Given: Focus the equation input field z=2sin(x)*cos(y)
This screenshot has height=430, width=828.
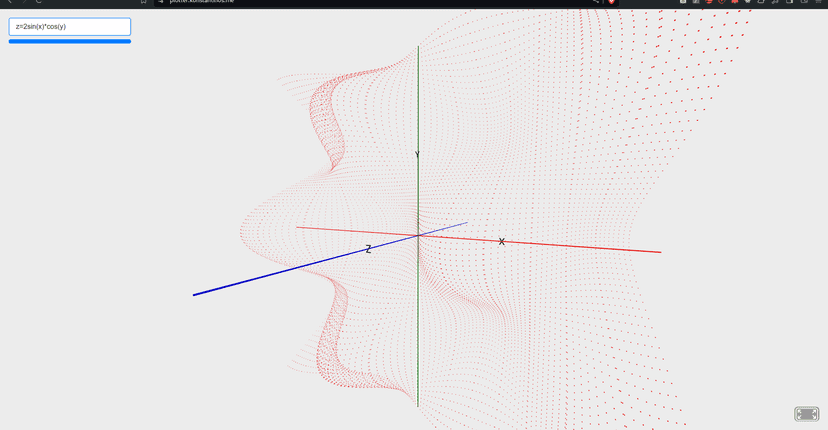Looking at the screenshot, I should click(x=70, y=27).
